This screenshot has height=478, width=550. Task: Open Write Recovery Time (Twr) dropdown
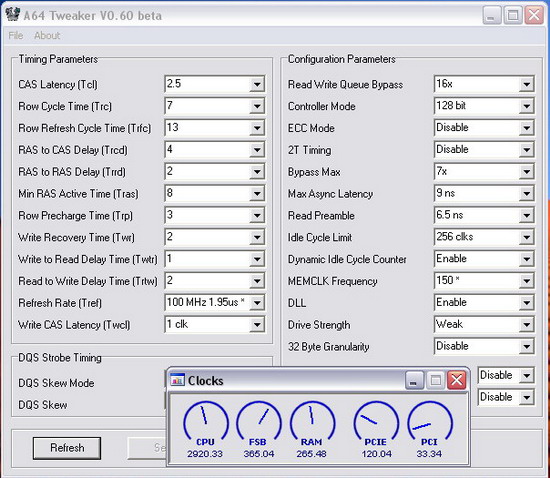pyautogui.click(x=257, y=237)
